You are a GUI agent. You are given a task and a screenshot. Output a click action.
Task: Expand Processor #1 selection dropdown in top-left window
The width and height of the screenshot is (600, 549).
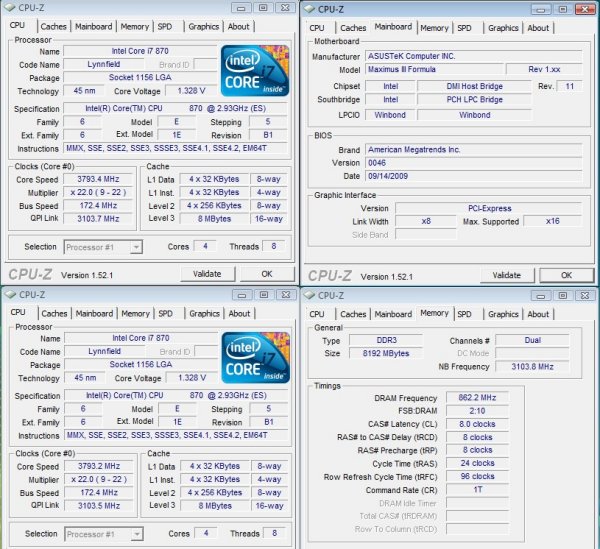tap(136, 247)
